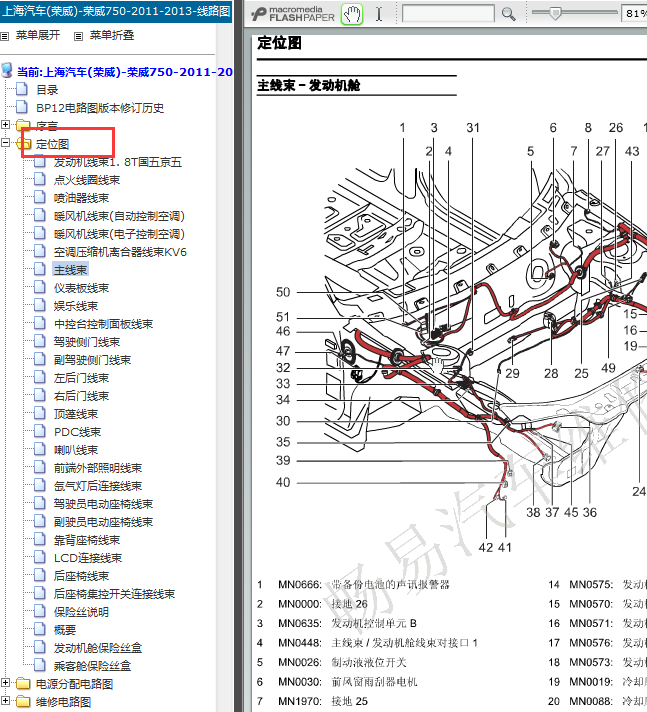Select the 定位图 folder label
Image resolution: width=647 pixels, height=712 pixels.
[x=53, y=144]
